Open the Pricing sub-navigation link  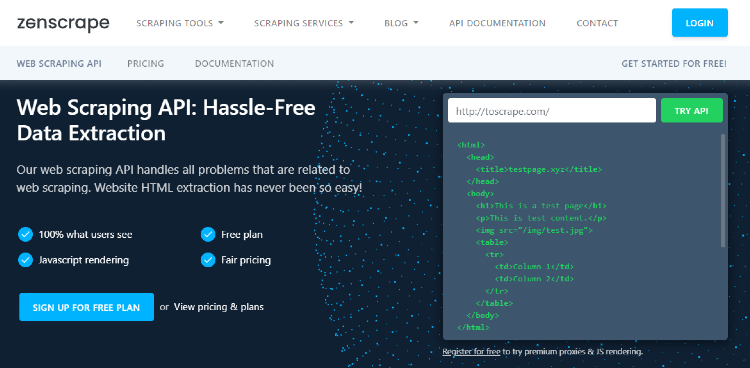point(145,63)
